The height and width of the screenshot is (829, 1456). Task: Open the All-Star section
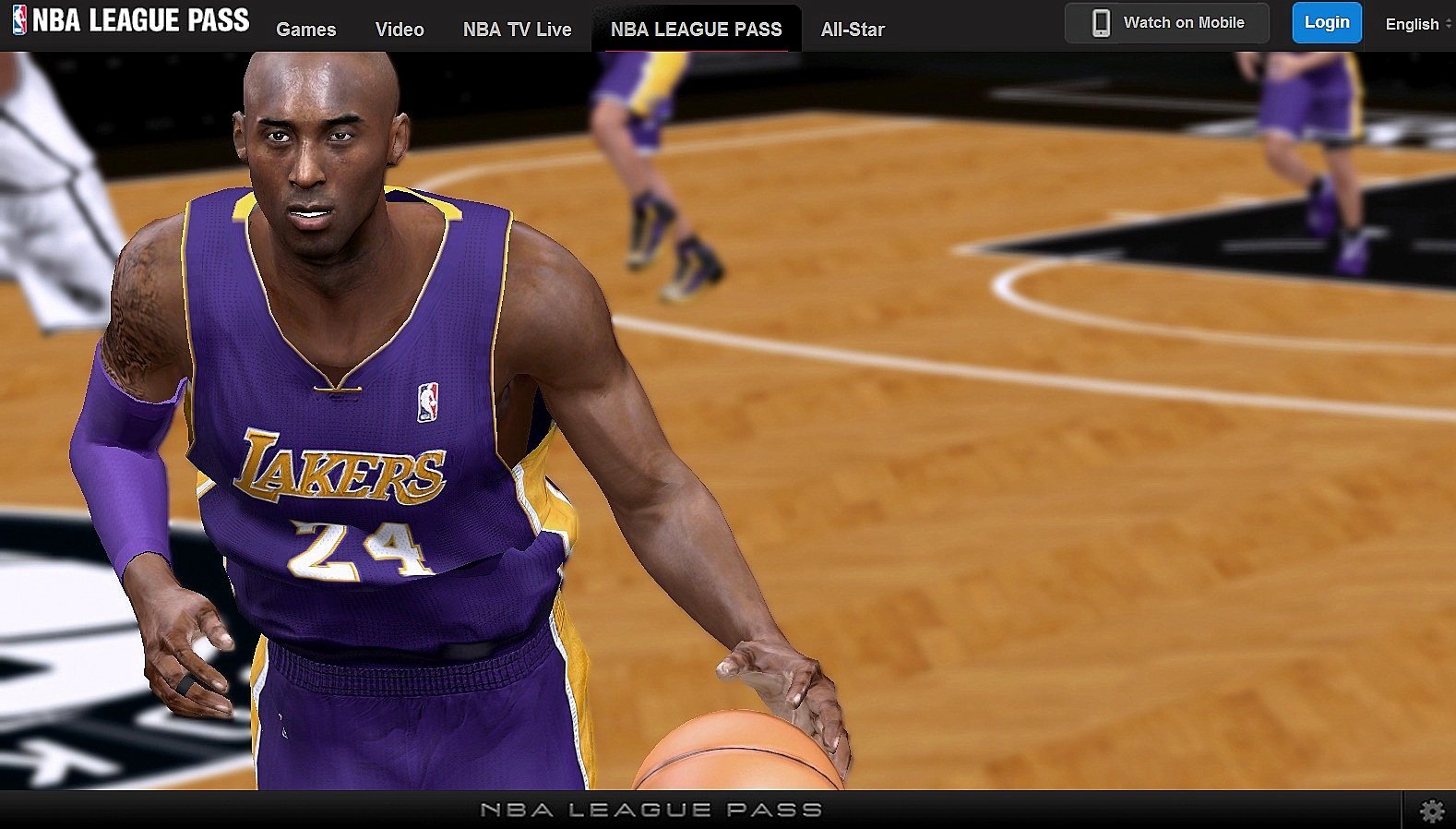coord(853,30)
